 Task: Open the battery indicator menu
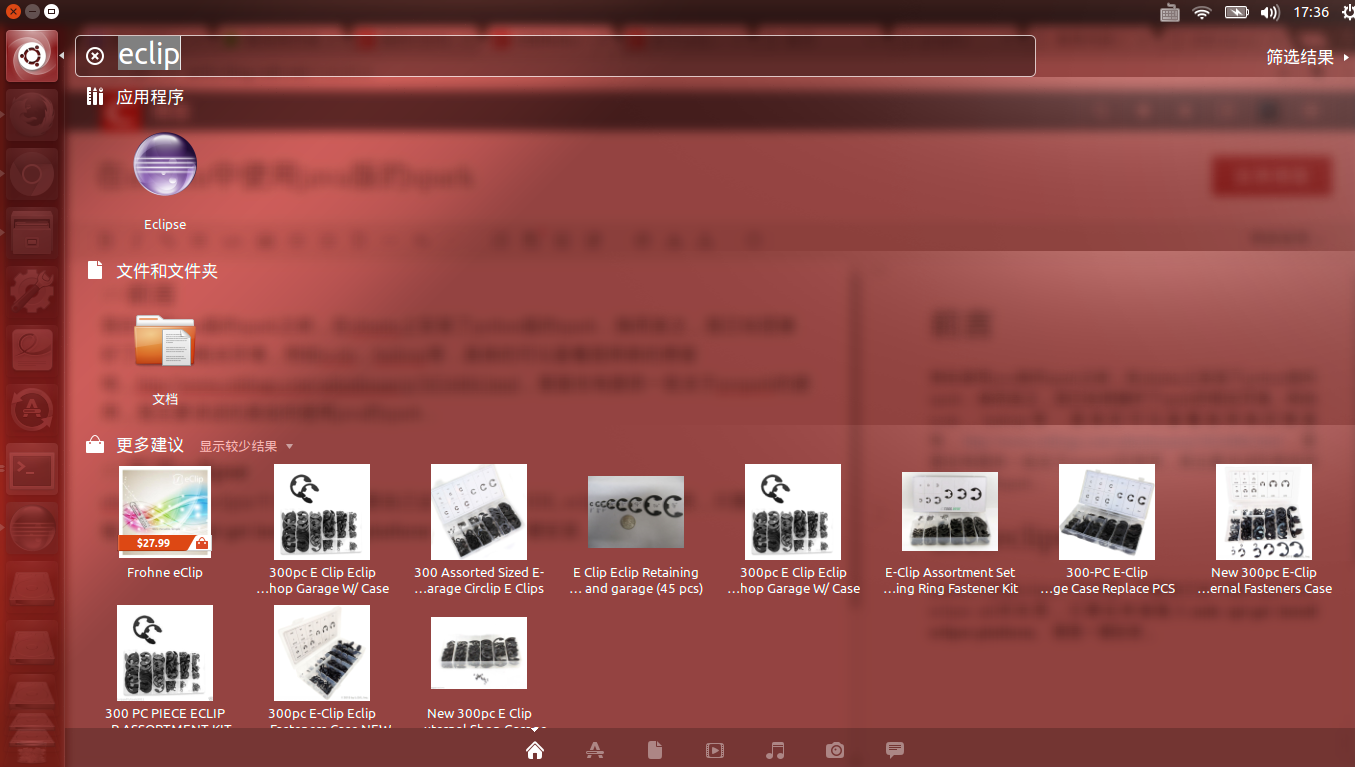click(x=1237, y=13)
